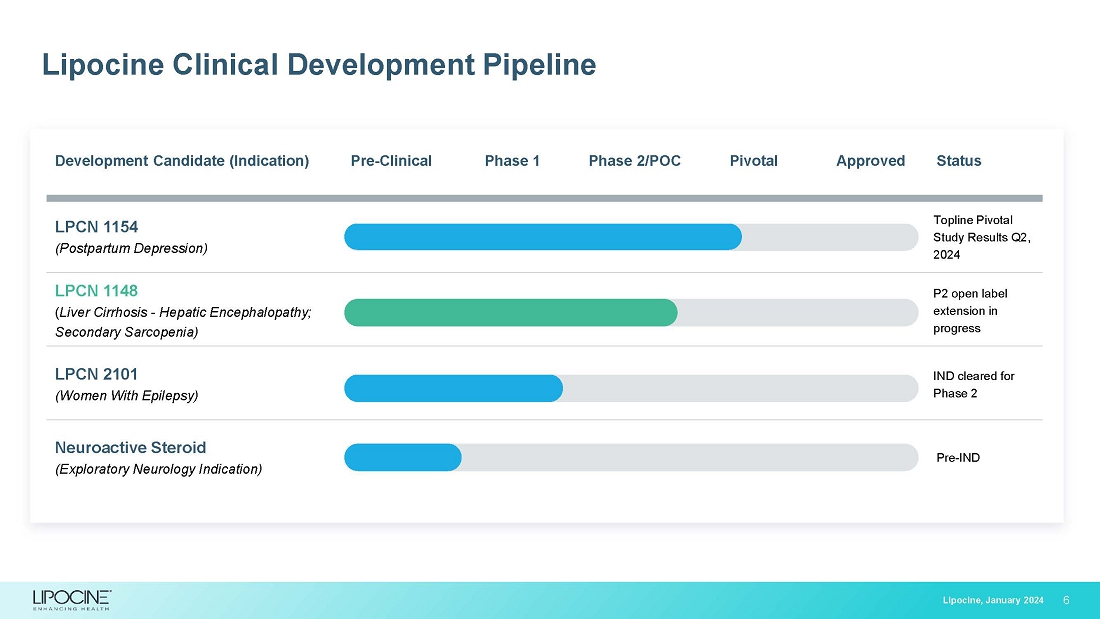Click the LPCN 1154 candidate name
The height and width of the screenshot is (619, 1100).
[96, 227]
